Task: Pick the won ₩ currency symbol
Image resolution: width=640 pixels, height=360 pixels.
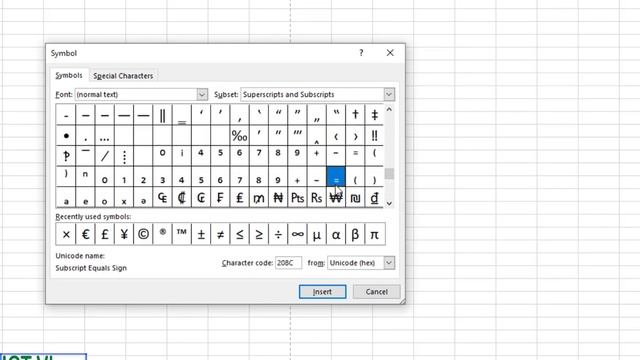Action: coord(336,198)
